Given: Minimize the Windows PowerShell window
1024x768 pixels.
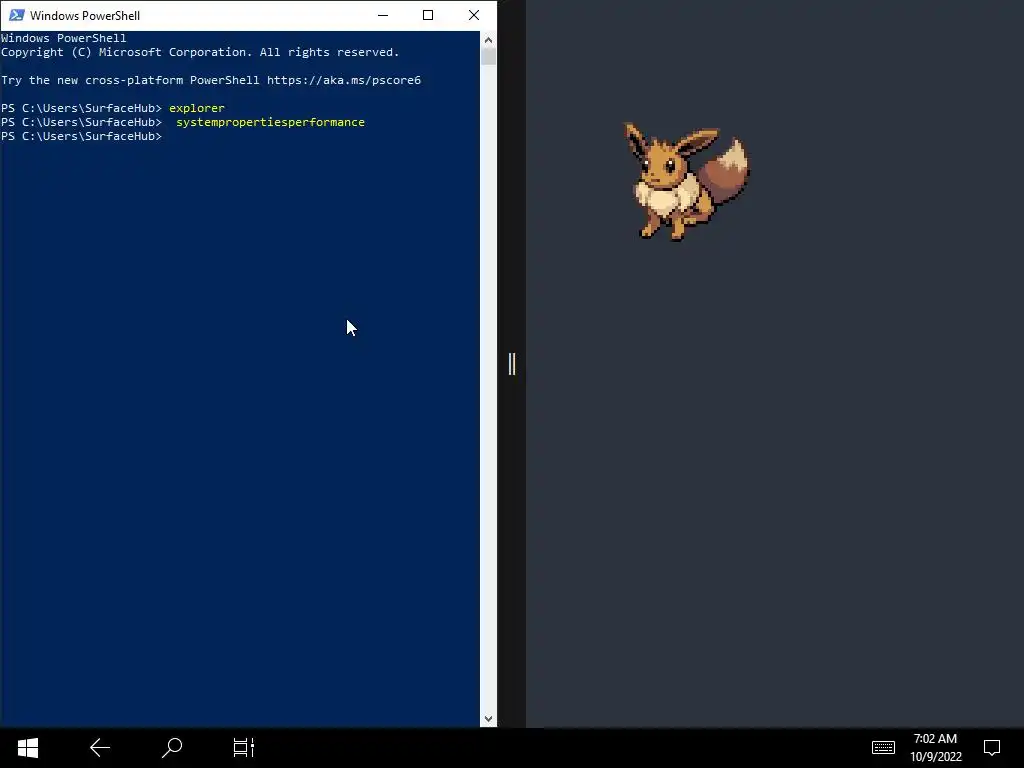Looking at the screenshot, I should click(x=383, y=15).
